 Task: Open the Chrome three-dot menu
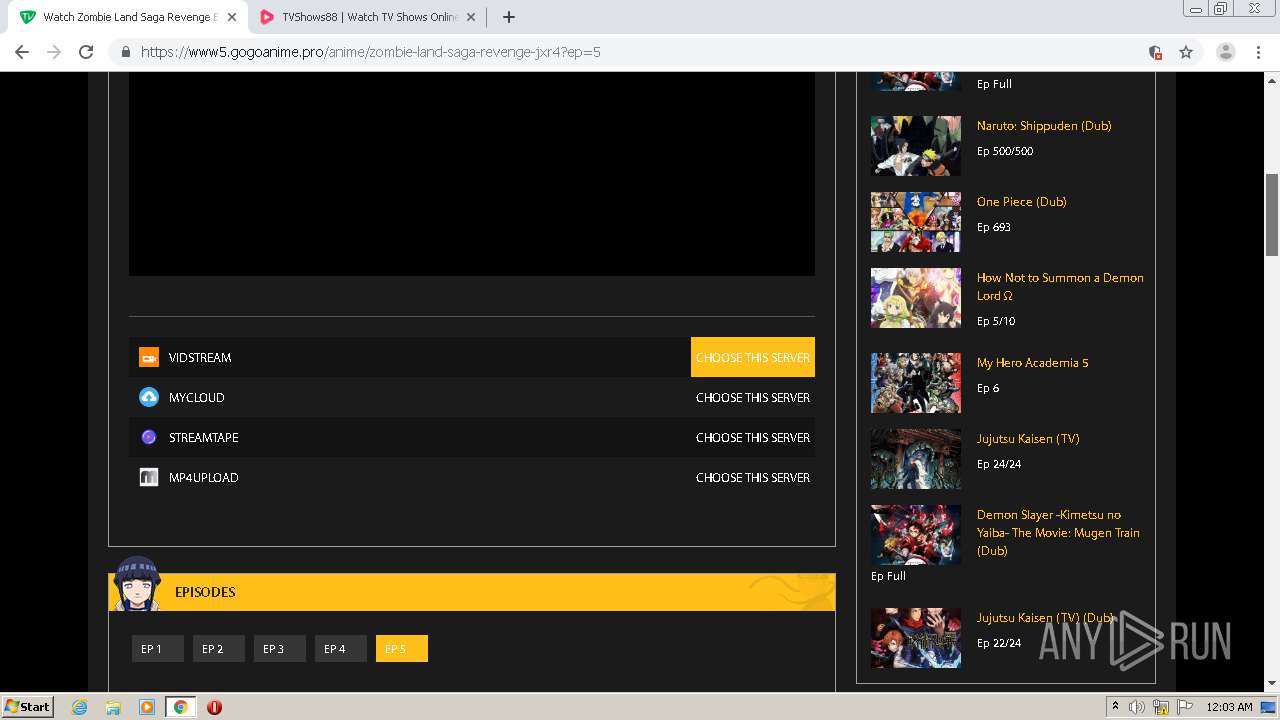pos(1259,52)
